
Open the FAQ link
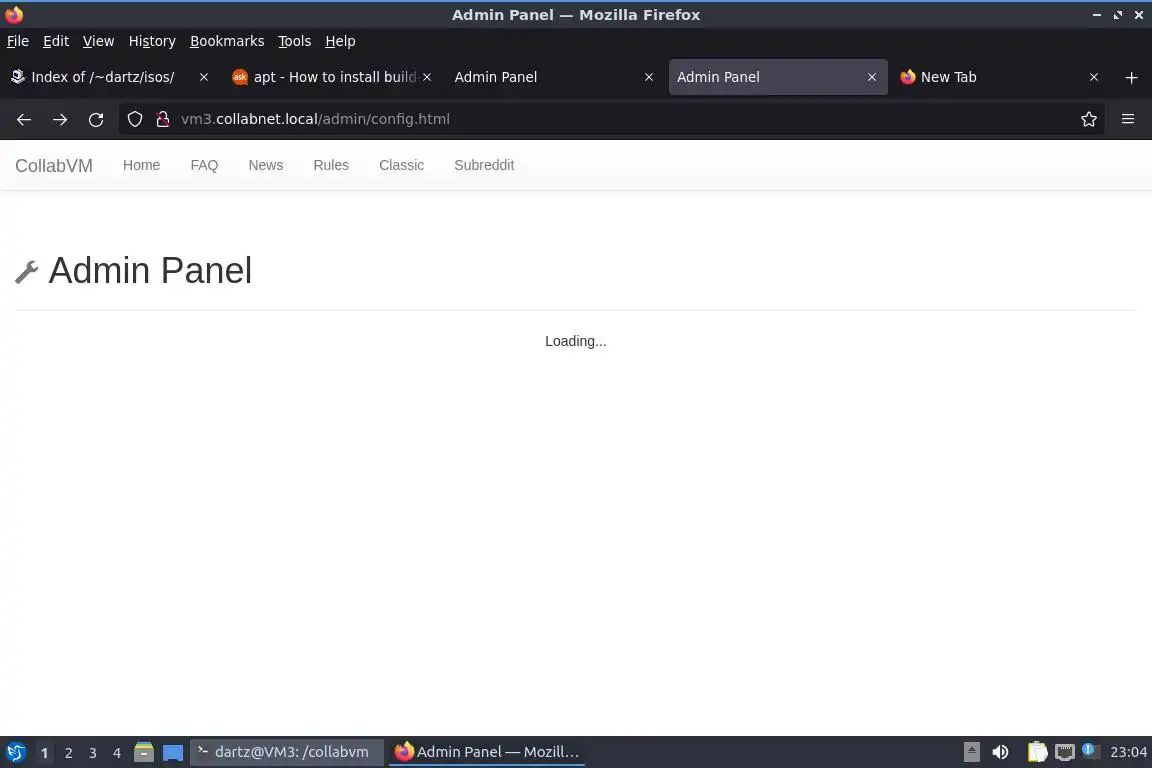pos(204,165)
